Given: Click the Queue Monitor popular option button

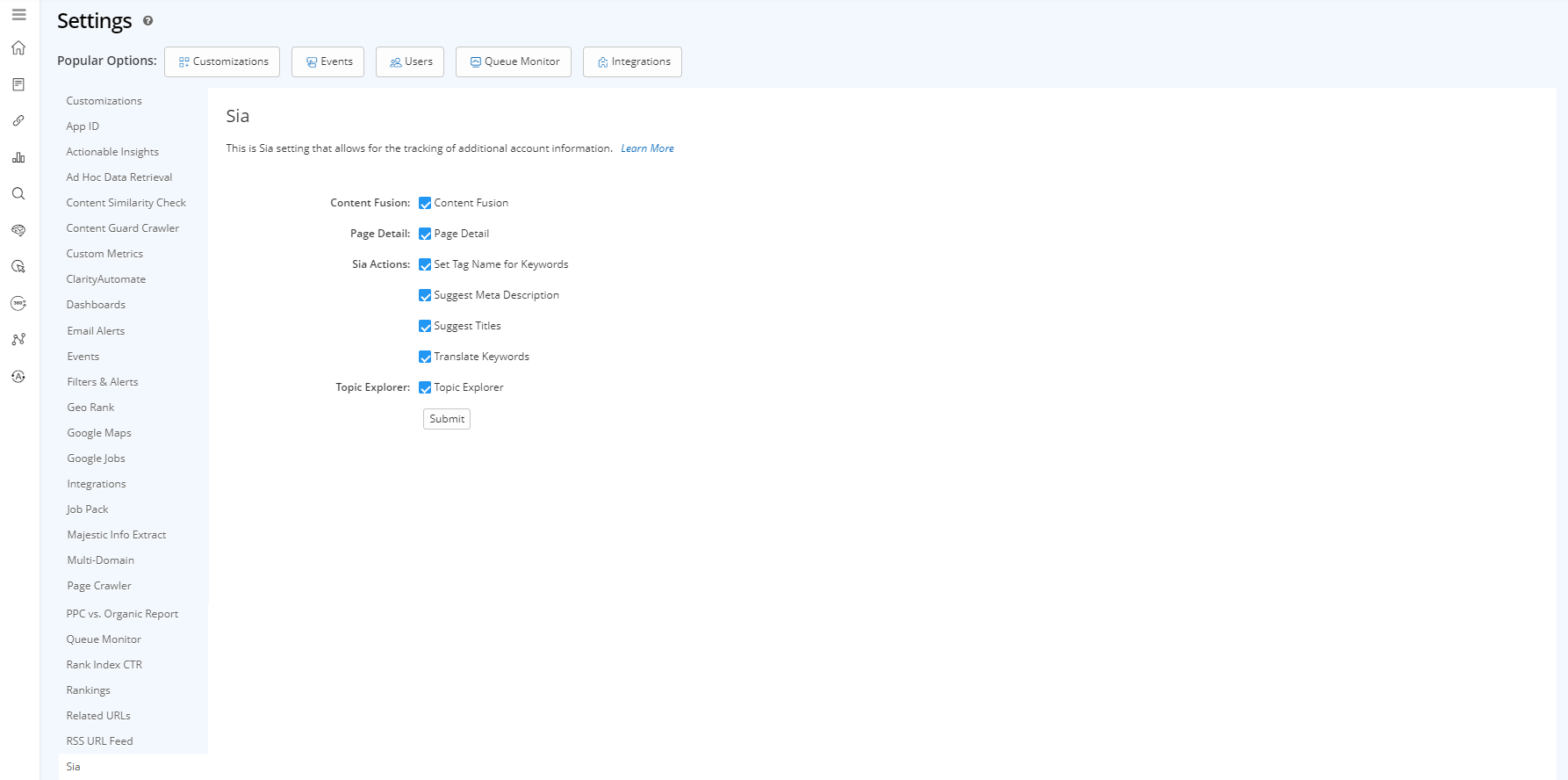Looking at the screenshot, I should coord(514,62).
